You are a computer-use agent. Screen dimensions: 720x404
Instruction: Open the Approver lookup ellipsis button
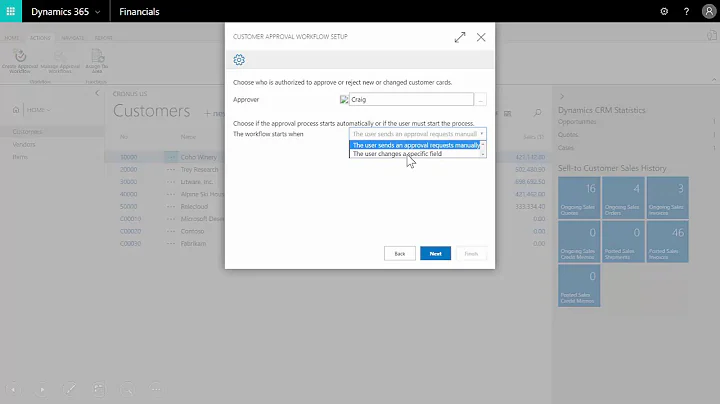(x=480, y=99)
